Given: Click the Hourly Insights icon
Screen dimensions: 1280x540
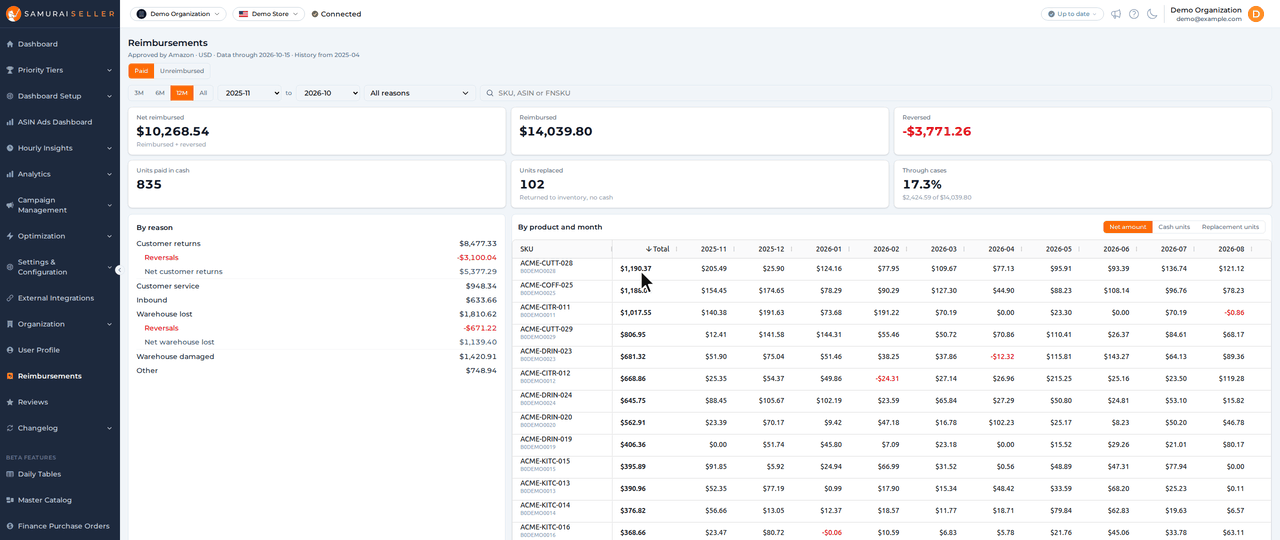Looking at the screenshot, I should pyautogui.click(x=10, y=148).
